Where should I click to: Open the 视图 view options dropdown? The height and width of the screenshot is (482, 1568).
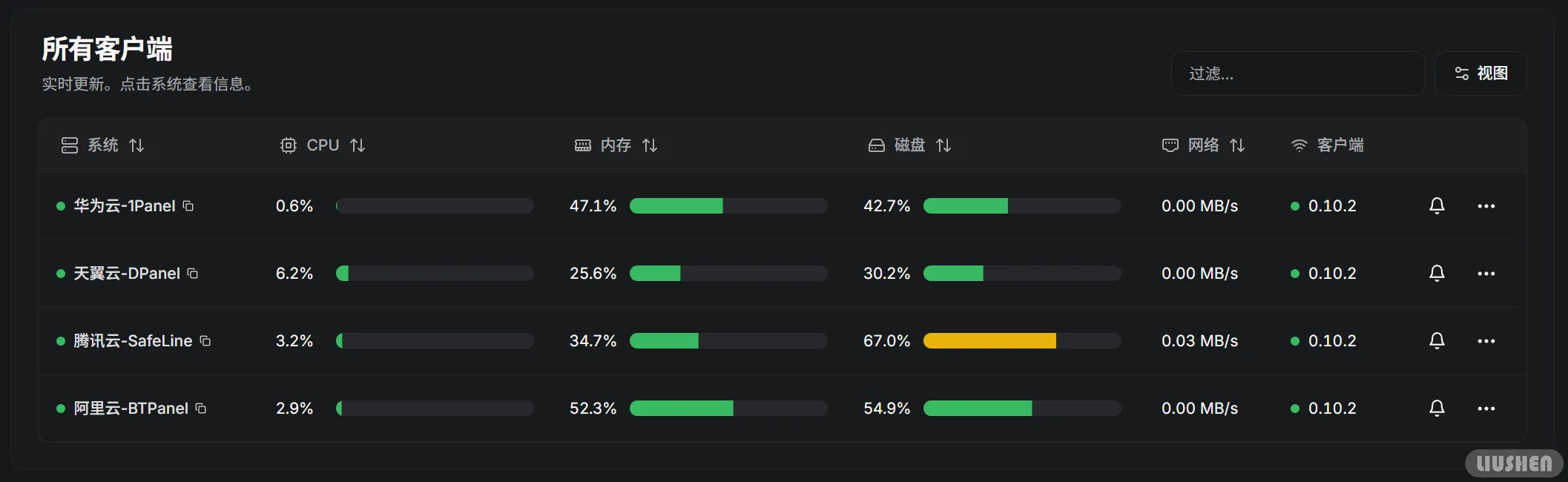coord(1480,73)
